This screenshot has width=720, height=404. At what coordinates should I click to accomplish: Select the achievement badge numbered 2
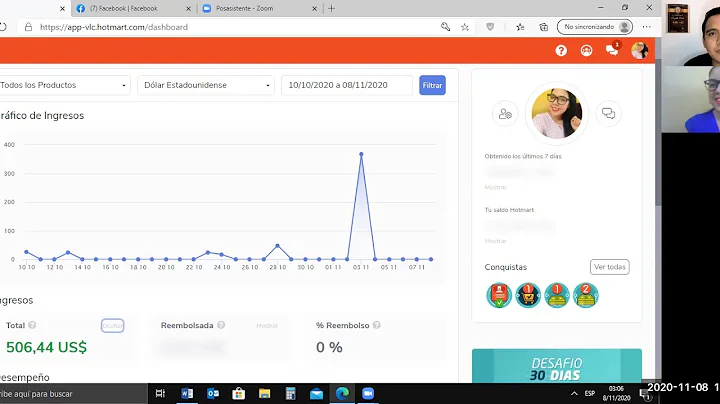click(586, 295)
